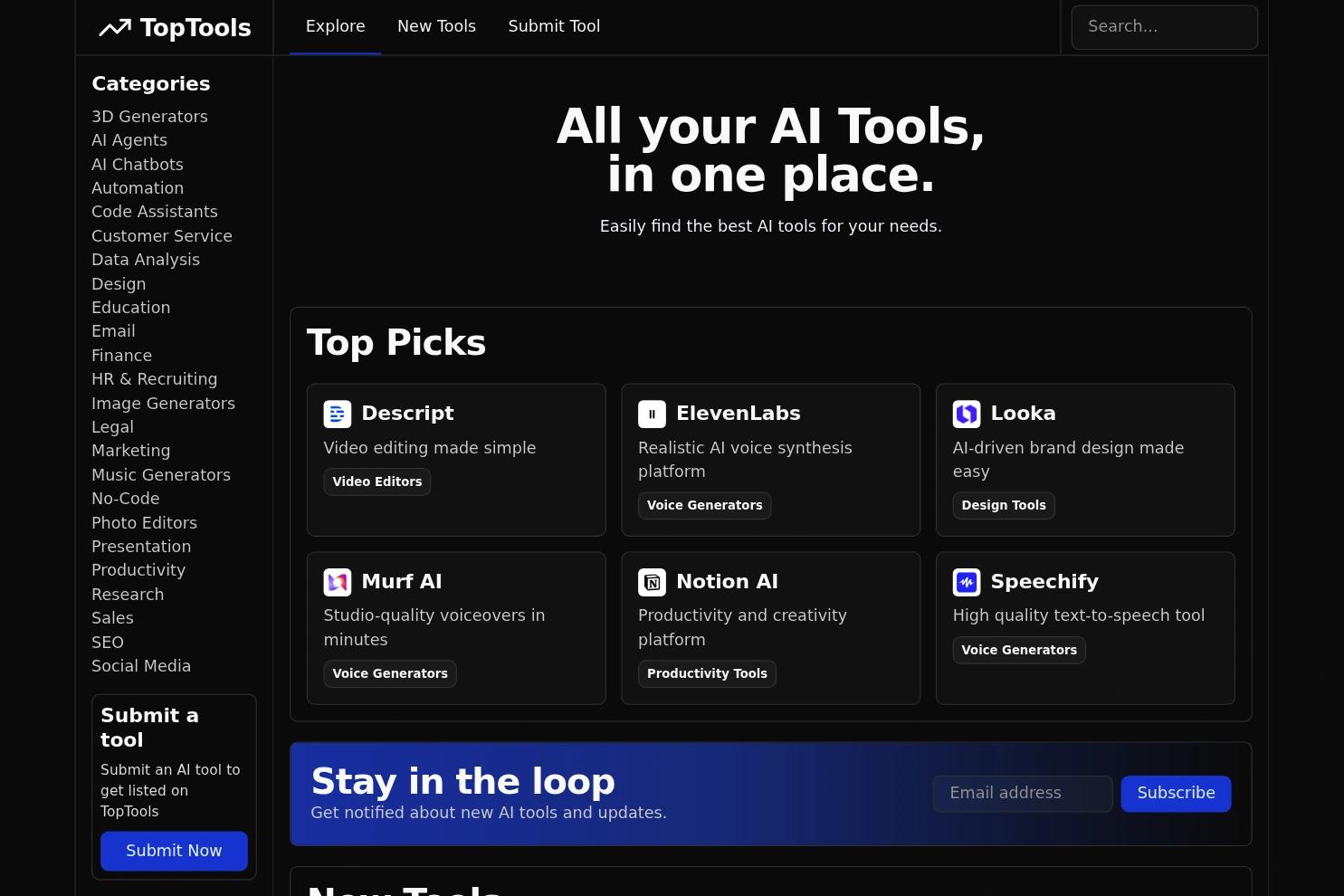The width and height of the screenshot is (1344, 896).
Task: Select the Video Editors tag on Descript
Action: pos(377,481)
